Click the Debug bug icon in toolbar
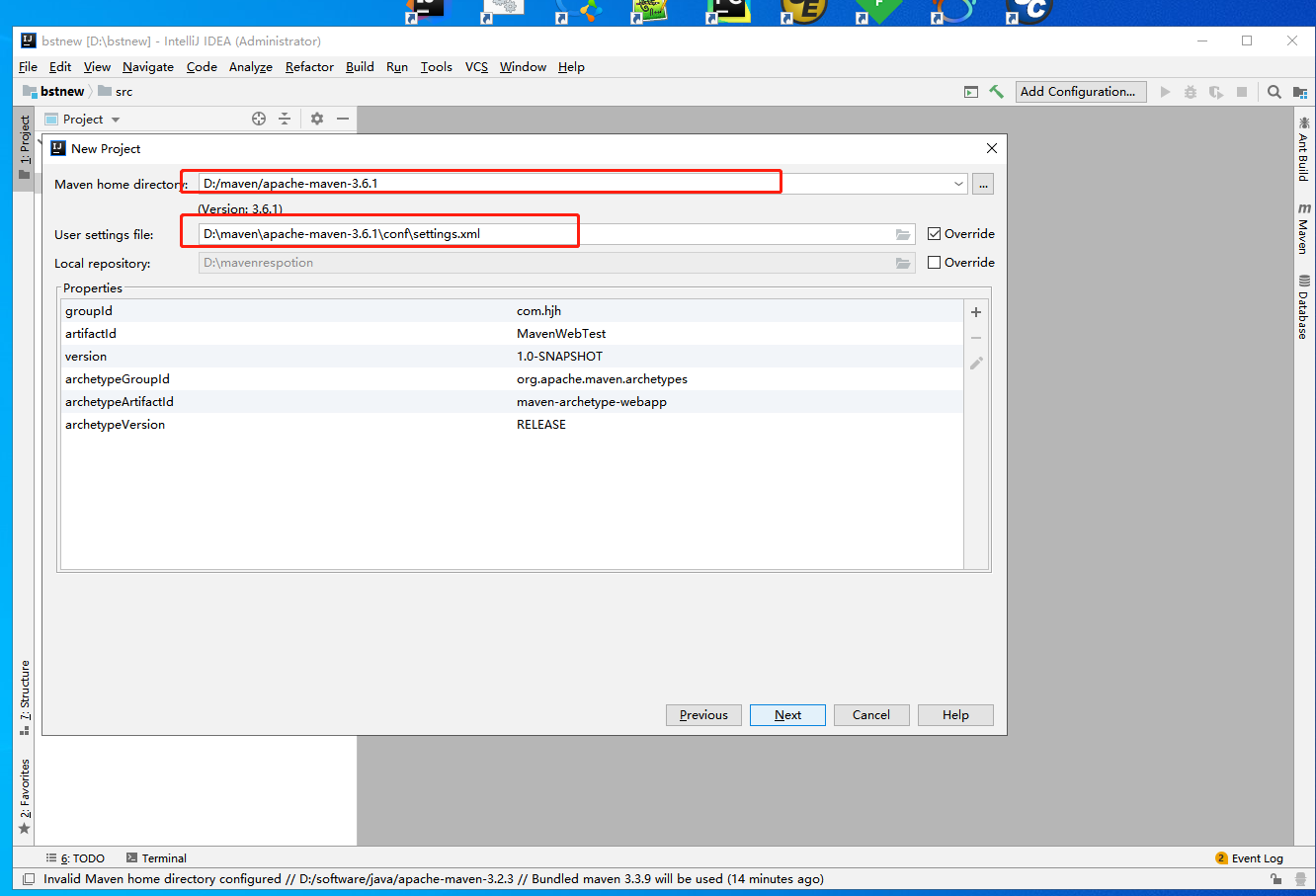The width and height of the screenshot is (1316, 896). (1191, 92)
